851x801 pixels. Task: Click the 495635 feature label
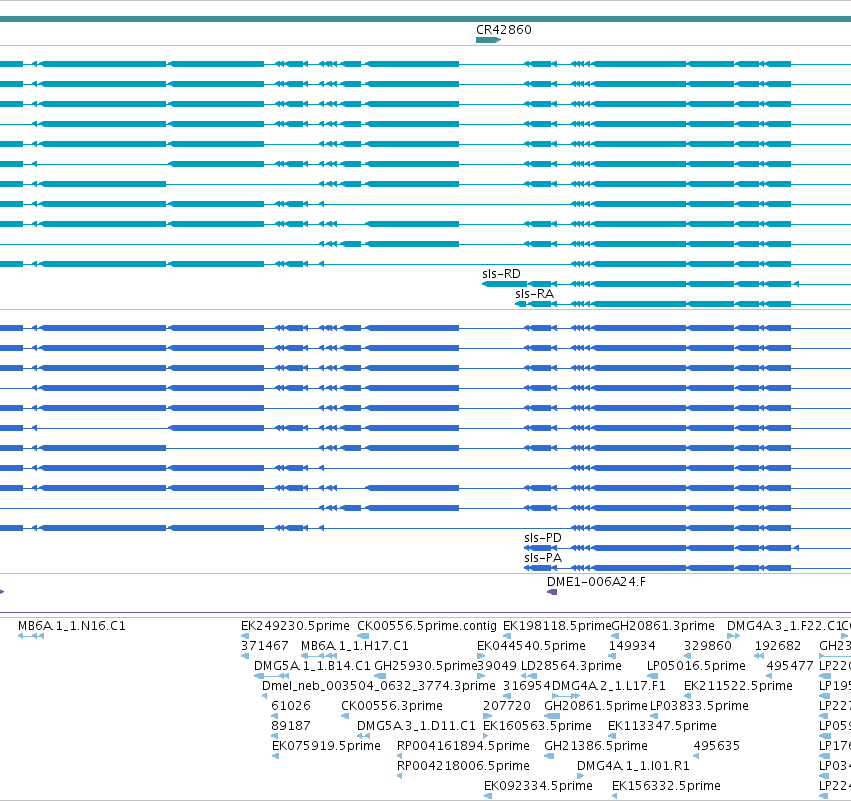716,746
